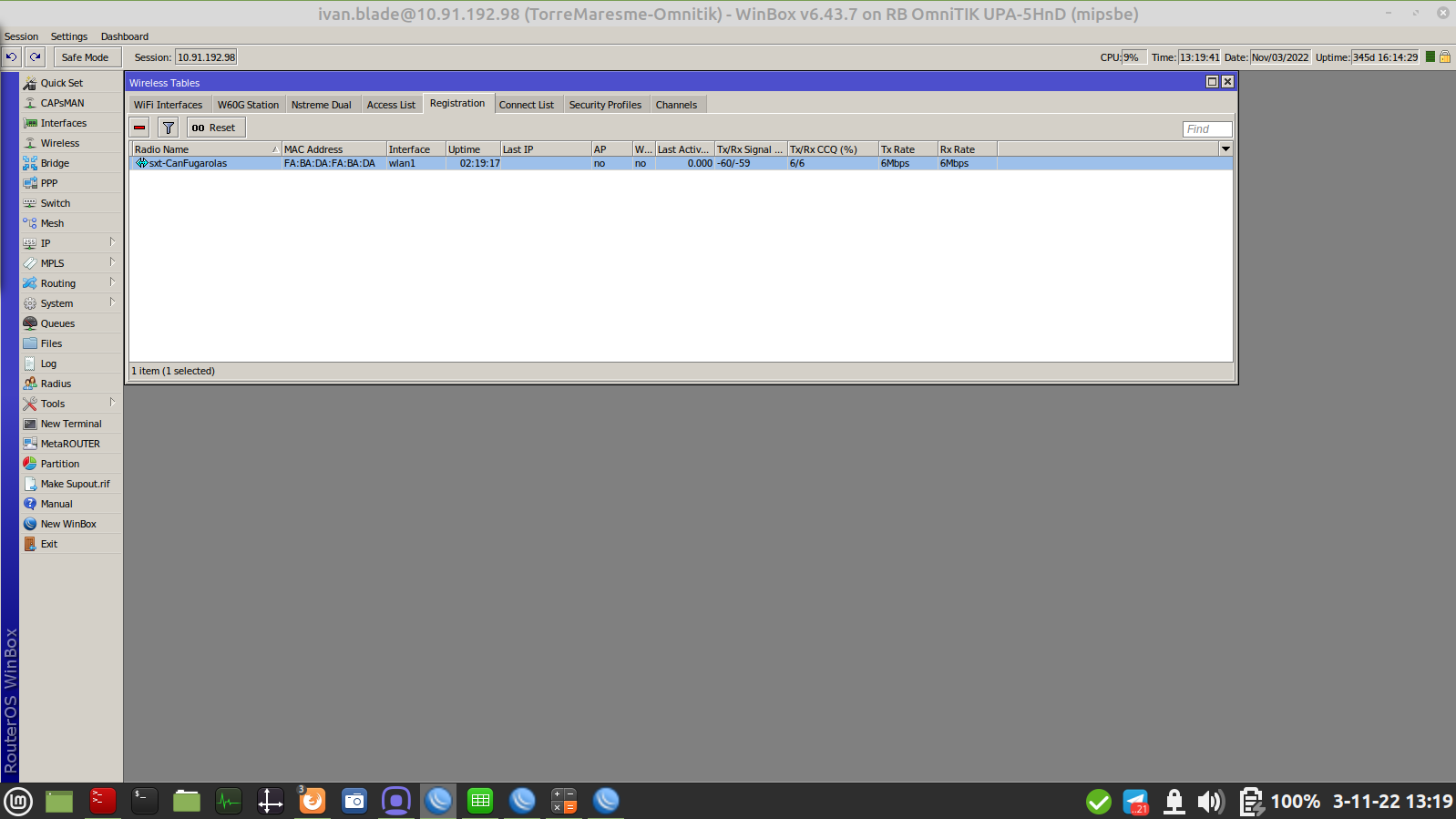Viewport: 1456px width, 819px height.
Task: Select sxt-CanFugarolas registration row
Action: pyautogui.click(x=681, y=163)
